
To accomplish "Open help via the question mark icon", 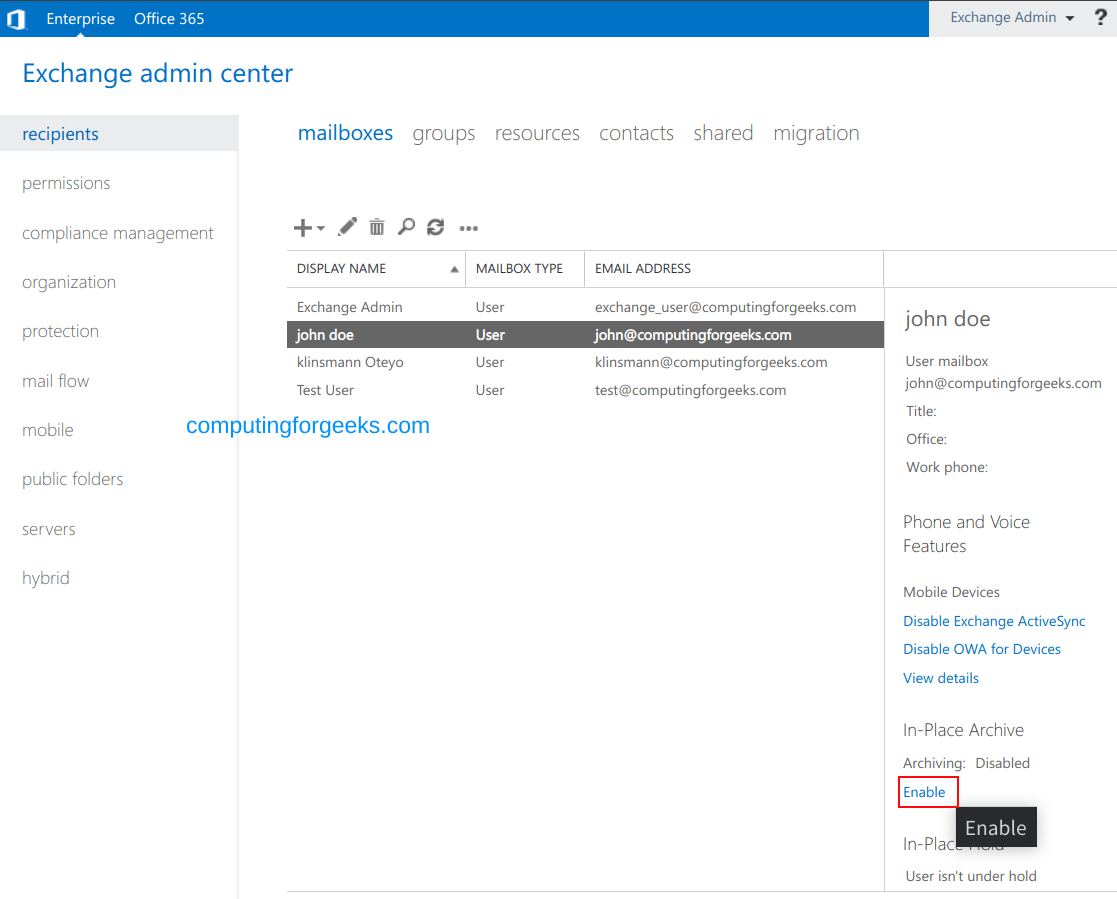I will pos(1100,17).
